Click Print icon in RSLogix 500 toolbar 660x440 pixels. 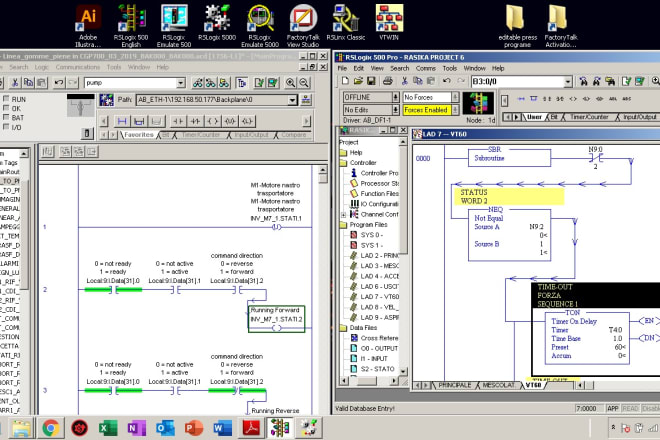[388, 81]
